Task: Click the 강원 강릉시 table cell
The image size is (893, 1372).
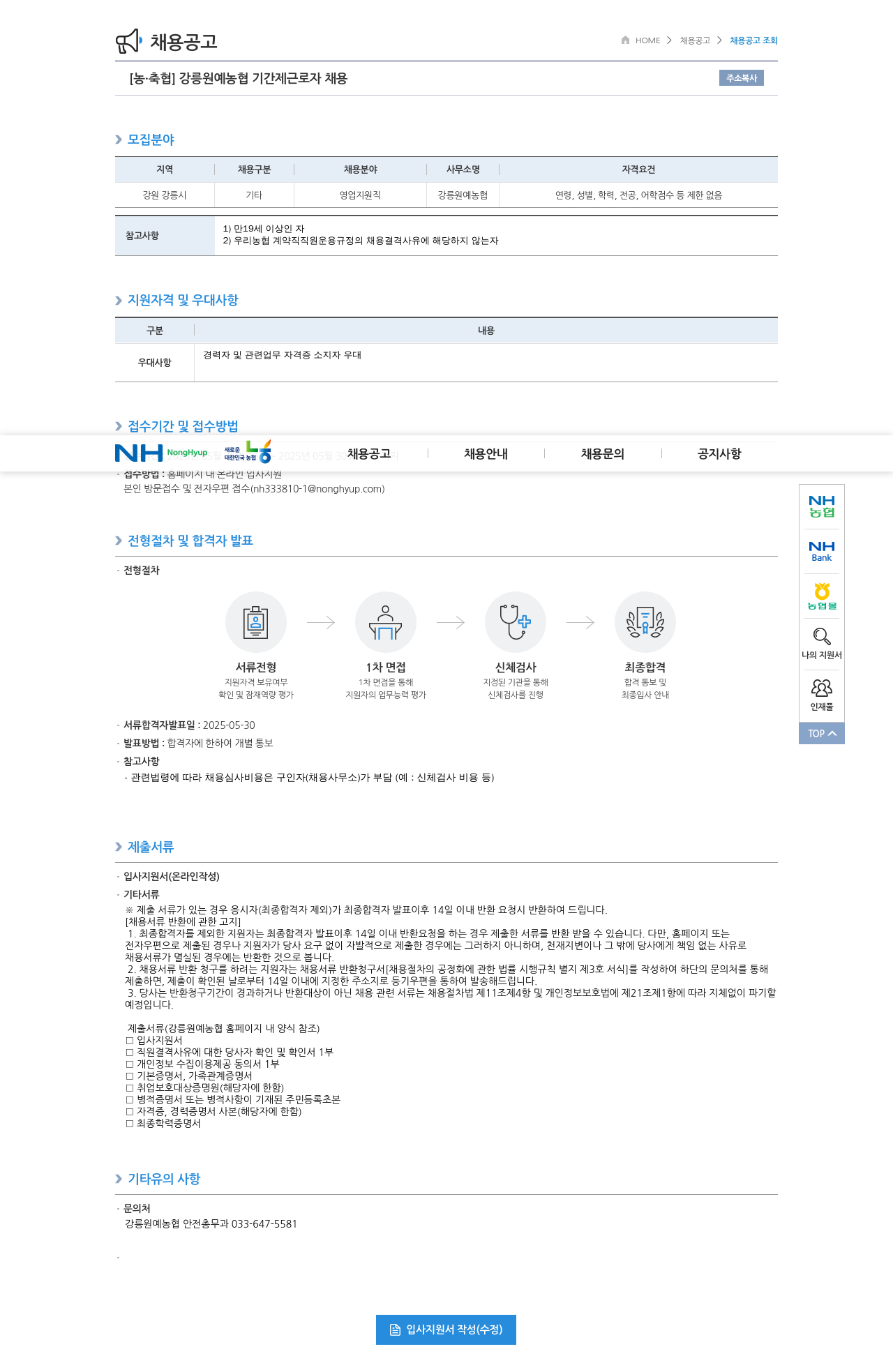Action: click(x=165, y=195)
